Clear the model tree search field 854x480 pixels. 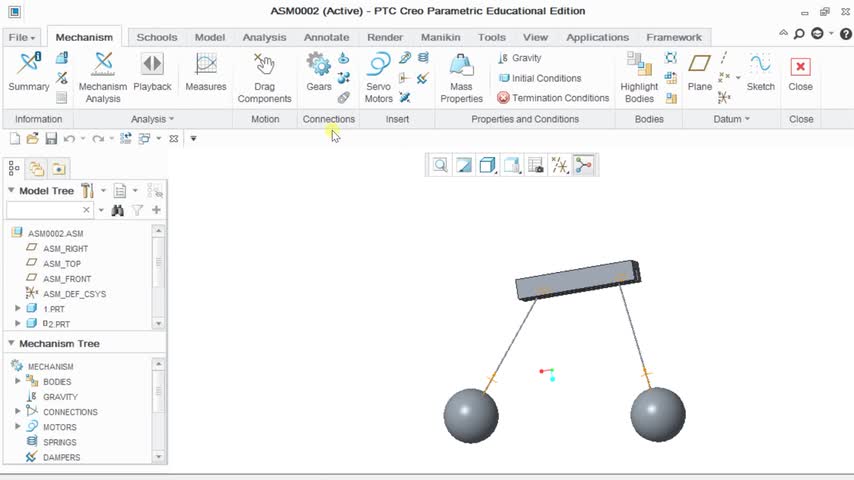(86, 210)
